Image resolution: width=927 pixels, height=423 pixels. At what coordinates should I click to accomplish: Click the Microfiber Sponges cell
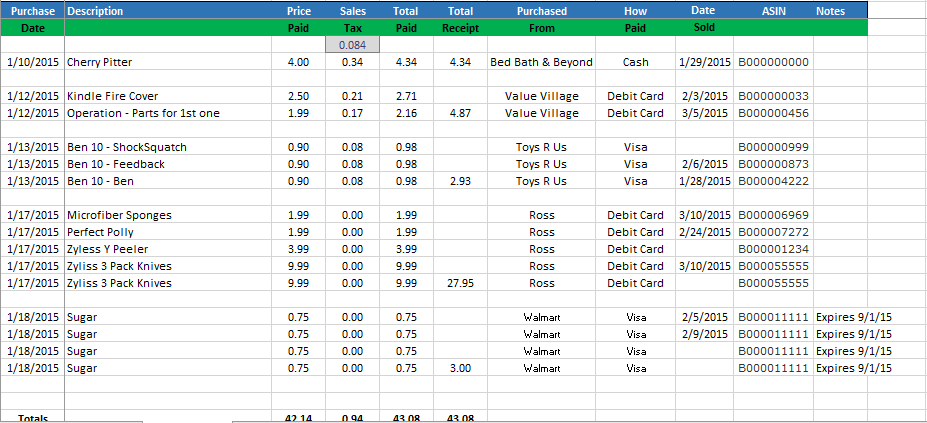click(168, 215)
